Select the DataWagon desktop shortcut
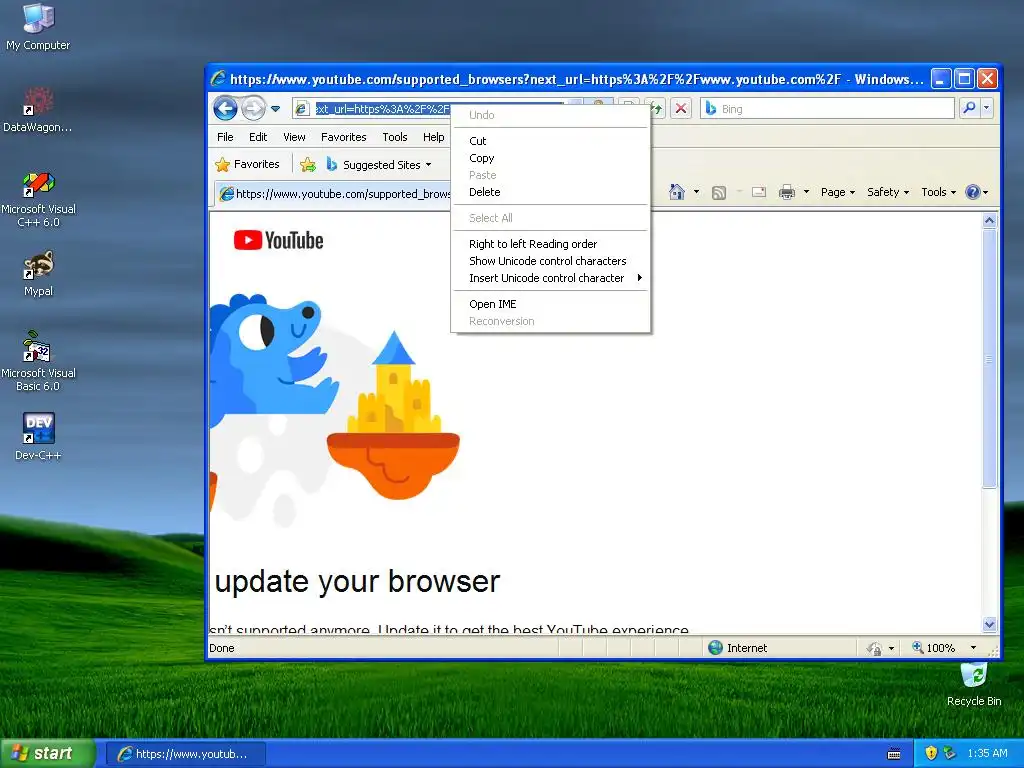Image resolution: width=1024 pixels, height=768 pixels. point(38,109)
